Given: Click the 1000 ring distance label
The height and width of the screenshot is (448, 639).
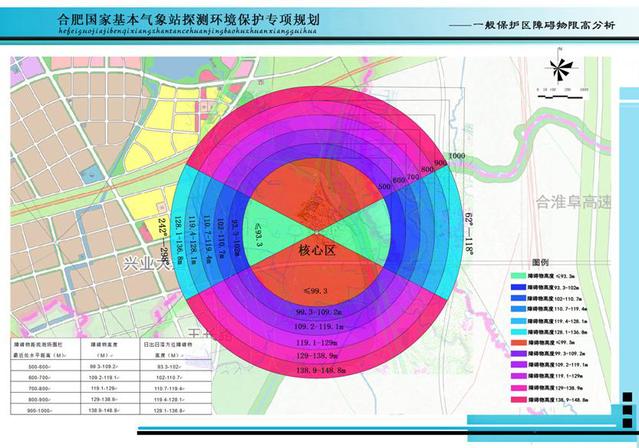Looking at the screenshot, I should (457, 157).
